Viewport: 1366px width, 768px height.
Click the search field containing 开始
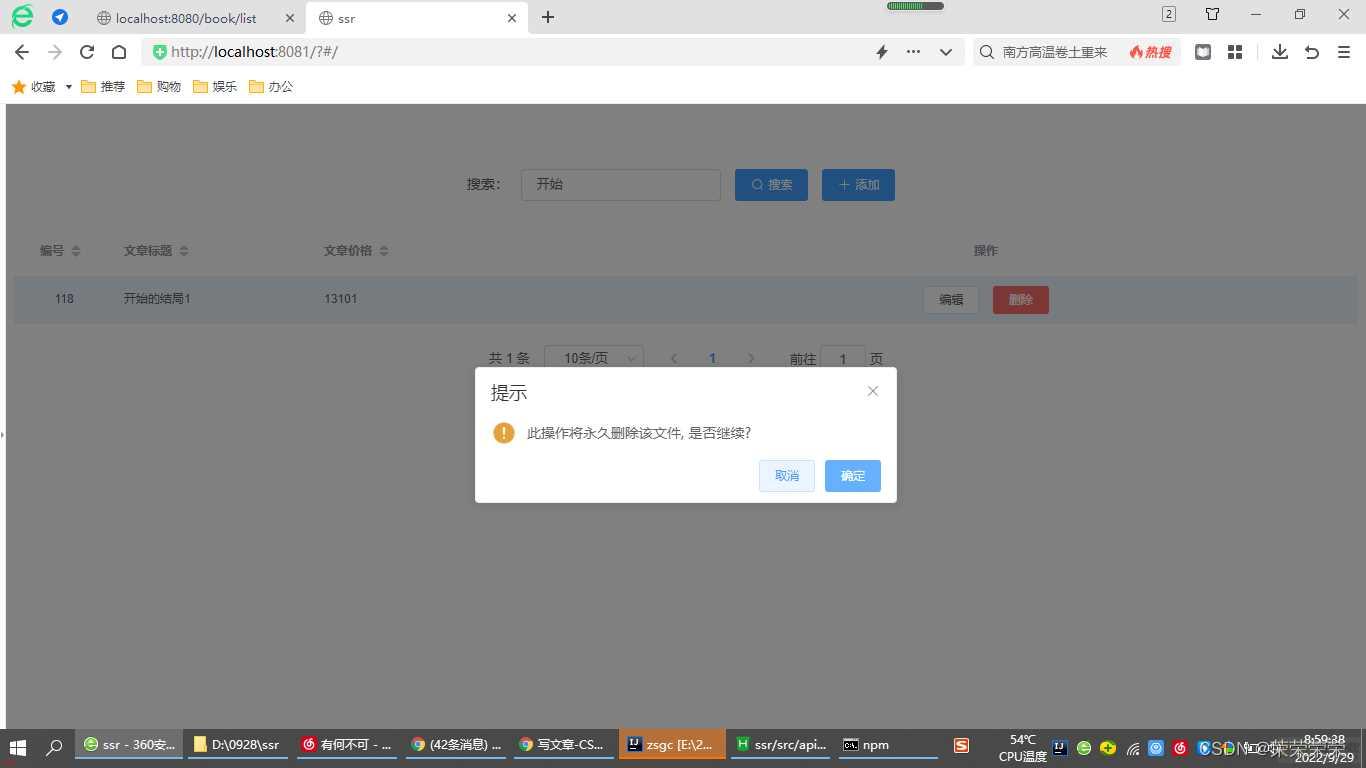click(x=621, y=185)
